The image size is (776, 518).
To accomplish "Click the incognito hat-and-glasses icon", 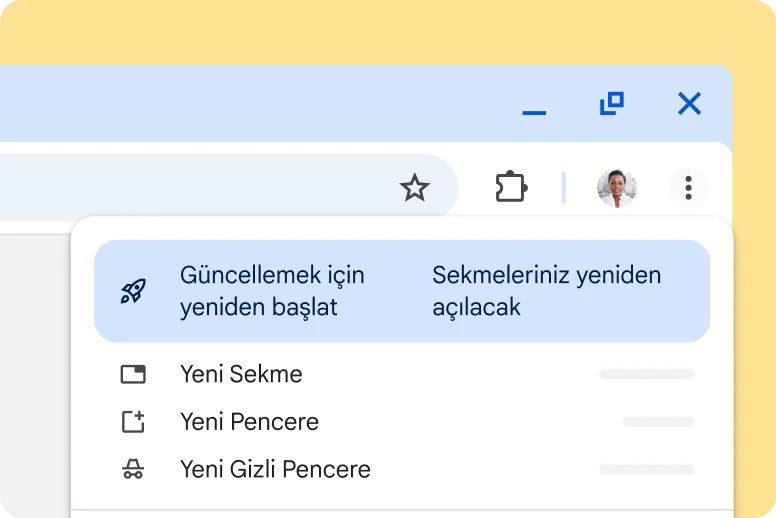I will 133,469.
